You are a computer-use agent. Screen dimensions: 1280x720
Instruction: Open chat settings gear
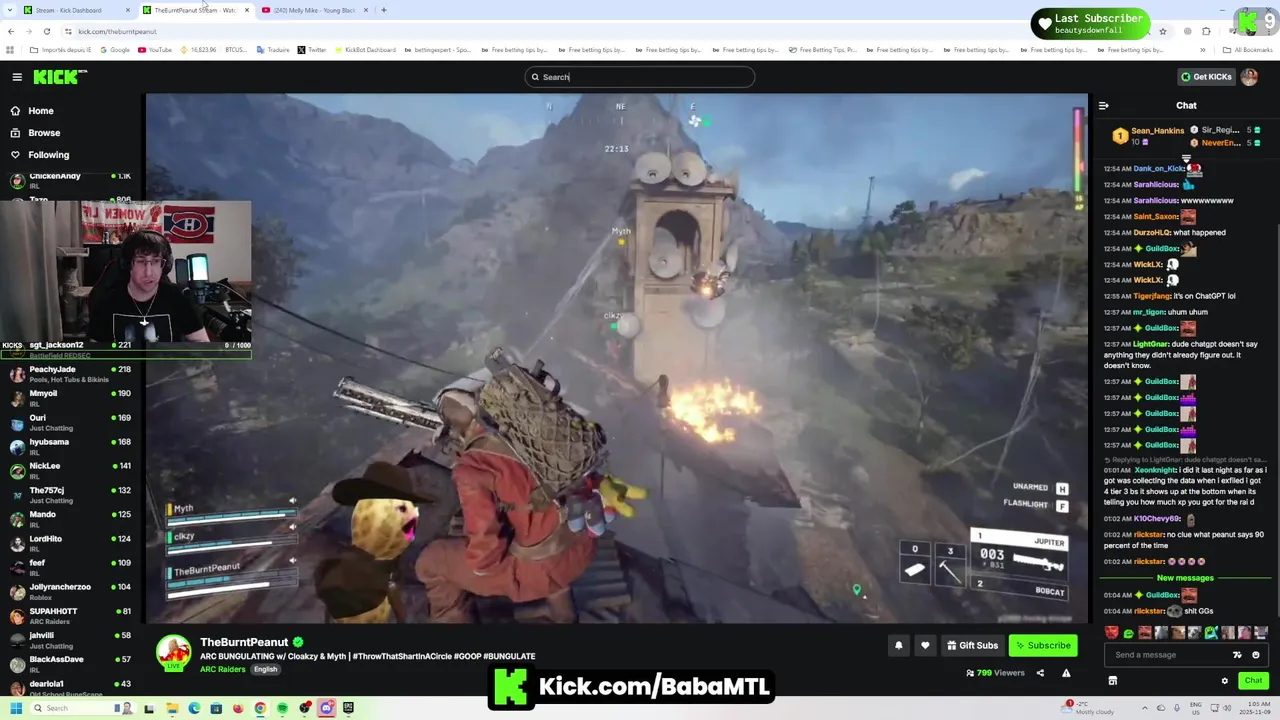pos(1224,680)
